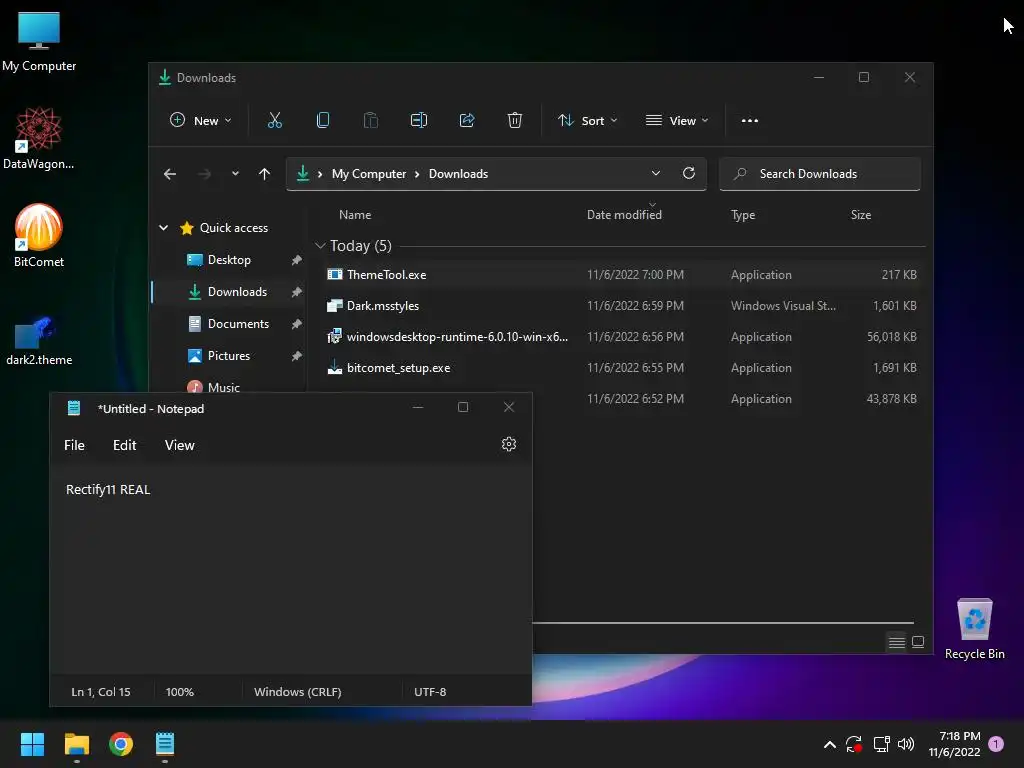This screenshot has width=1024, height=768.
Task: Click the 100% zoom status entry
Action: pyautogui.click(x=180, y=692)
